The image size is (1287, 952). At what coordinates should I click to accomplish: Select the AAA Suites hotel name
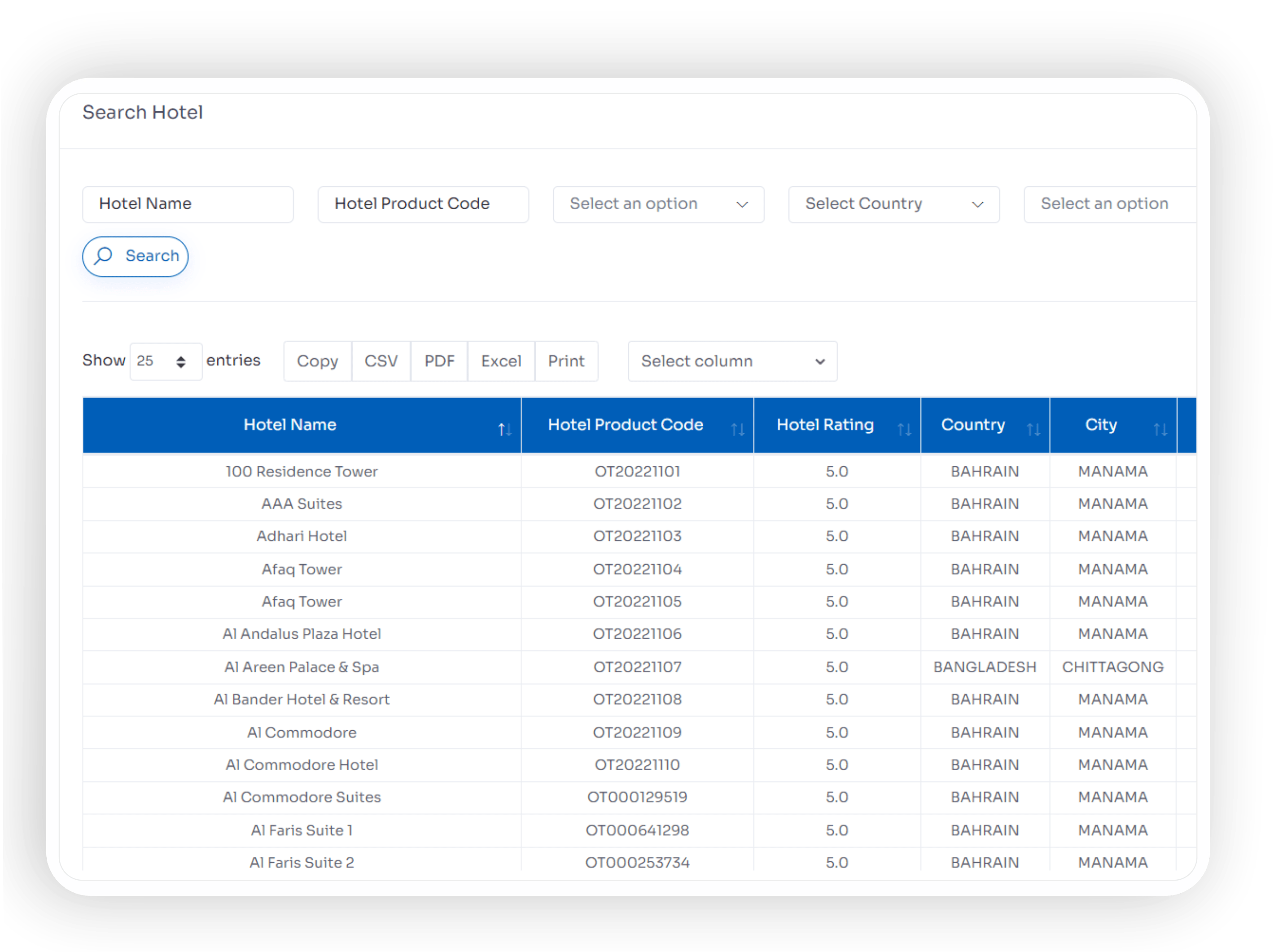(302, 504)
